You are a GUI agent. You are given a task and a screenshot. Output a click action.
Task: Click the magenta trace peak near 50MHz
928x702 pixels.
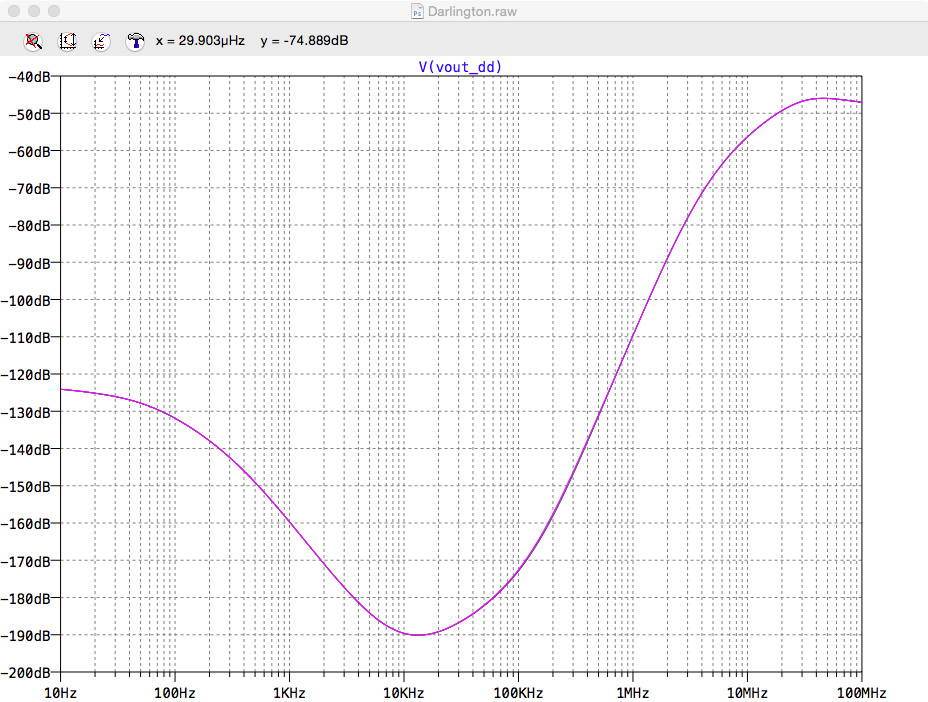pos(823,98)
